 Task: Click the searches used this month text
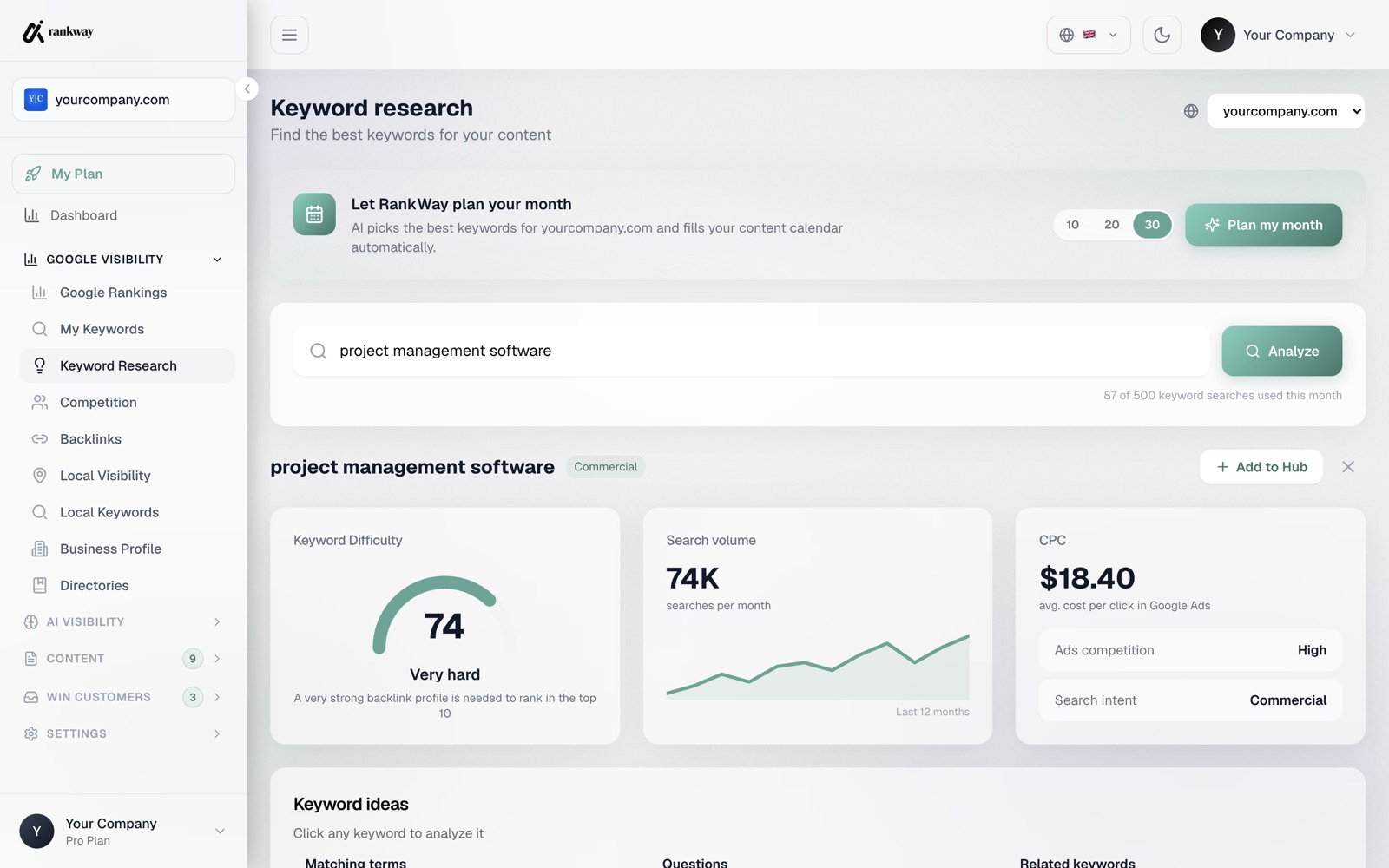tap(1222, 396)
